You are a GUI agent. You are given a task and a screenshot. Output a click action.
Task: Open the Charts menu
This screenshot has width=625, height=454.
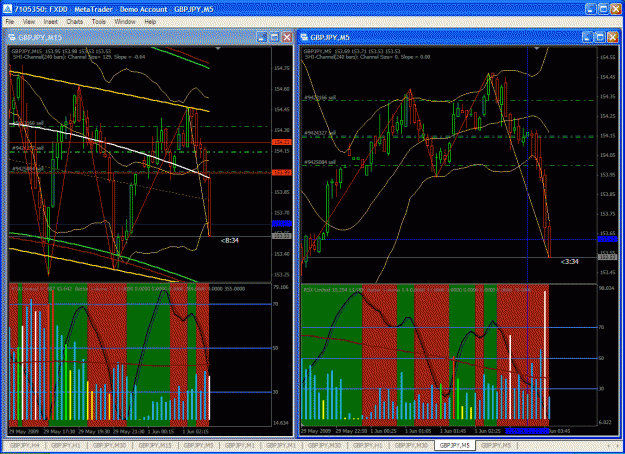coord(75,22)
